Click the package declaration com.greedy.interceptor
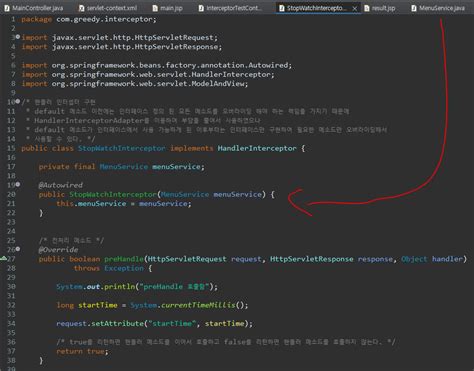 [x=106, y=19]
